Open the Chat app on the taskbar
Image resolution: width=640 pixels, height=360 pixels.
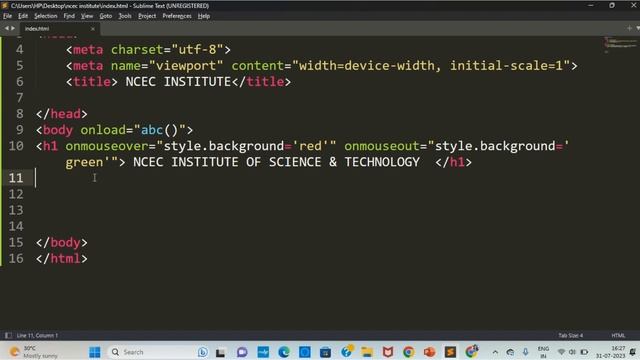(x=242, y=352)
